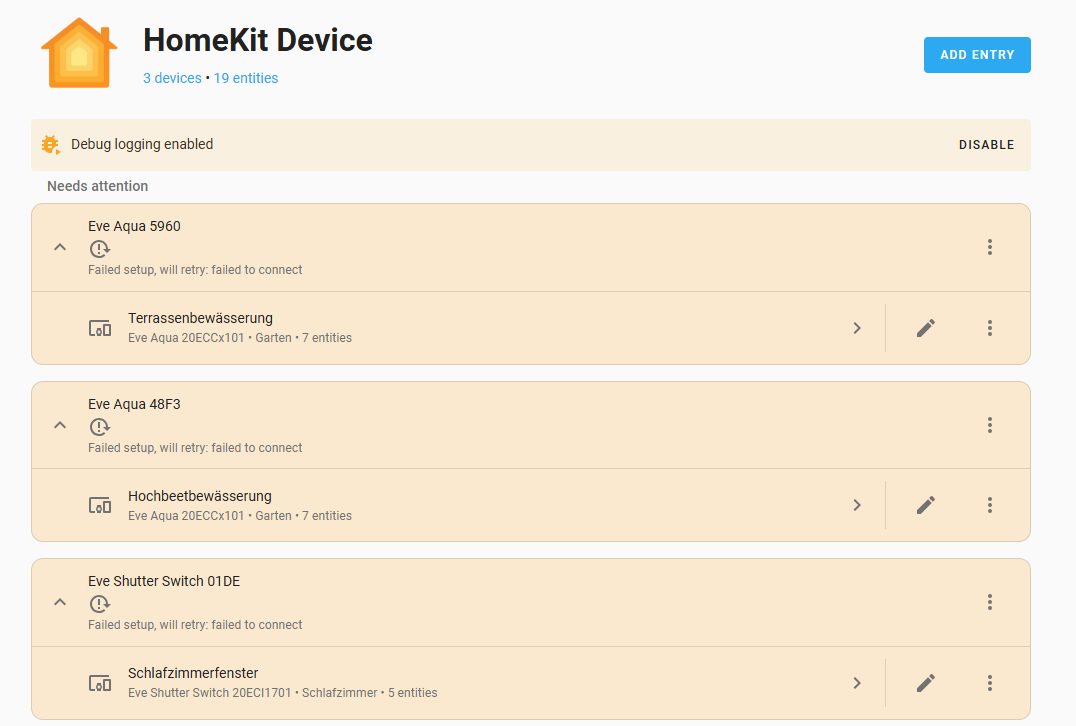The height and width of the screenshot is (726, 1076).
Task: Collapse the Eve Aqua 5960 entry
Action: pyautogui.click(x=60, y=247)
